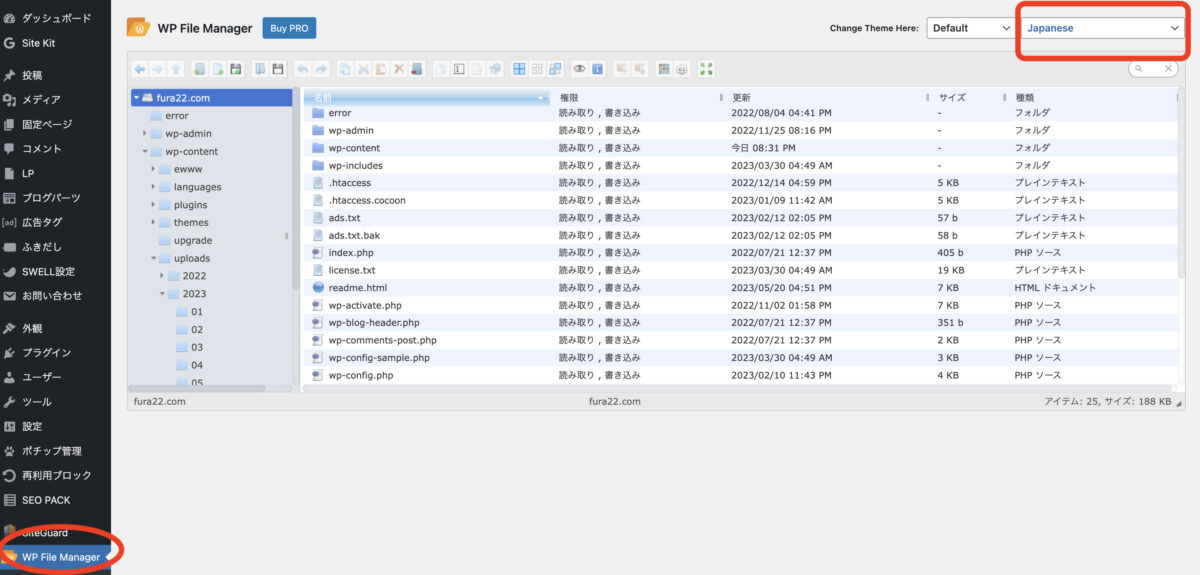The height and width of the screenshot is (575, 1200).
Task: Open the 投稿 (Posts) menu
Action: tap(55, 75)
